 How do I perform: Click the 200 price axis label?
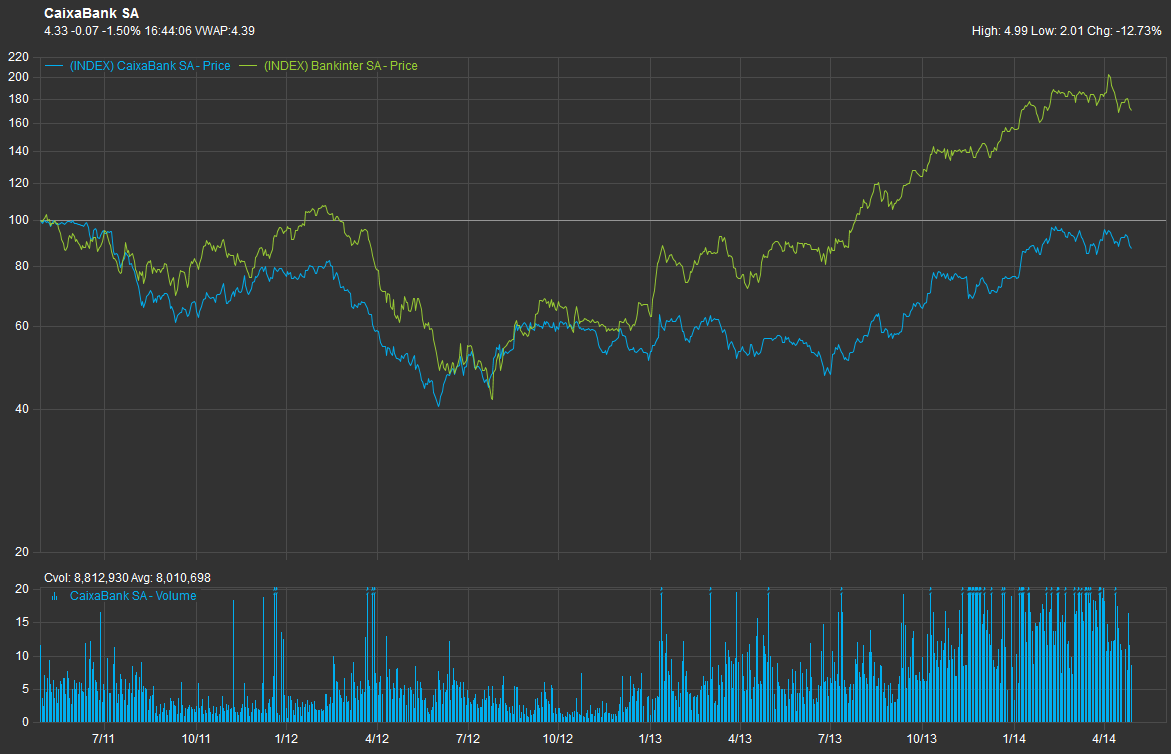pyautogui.click(x=18, y=77)
